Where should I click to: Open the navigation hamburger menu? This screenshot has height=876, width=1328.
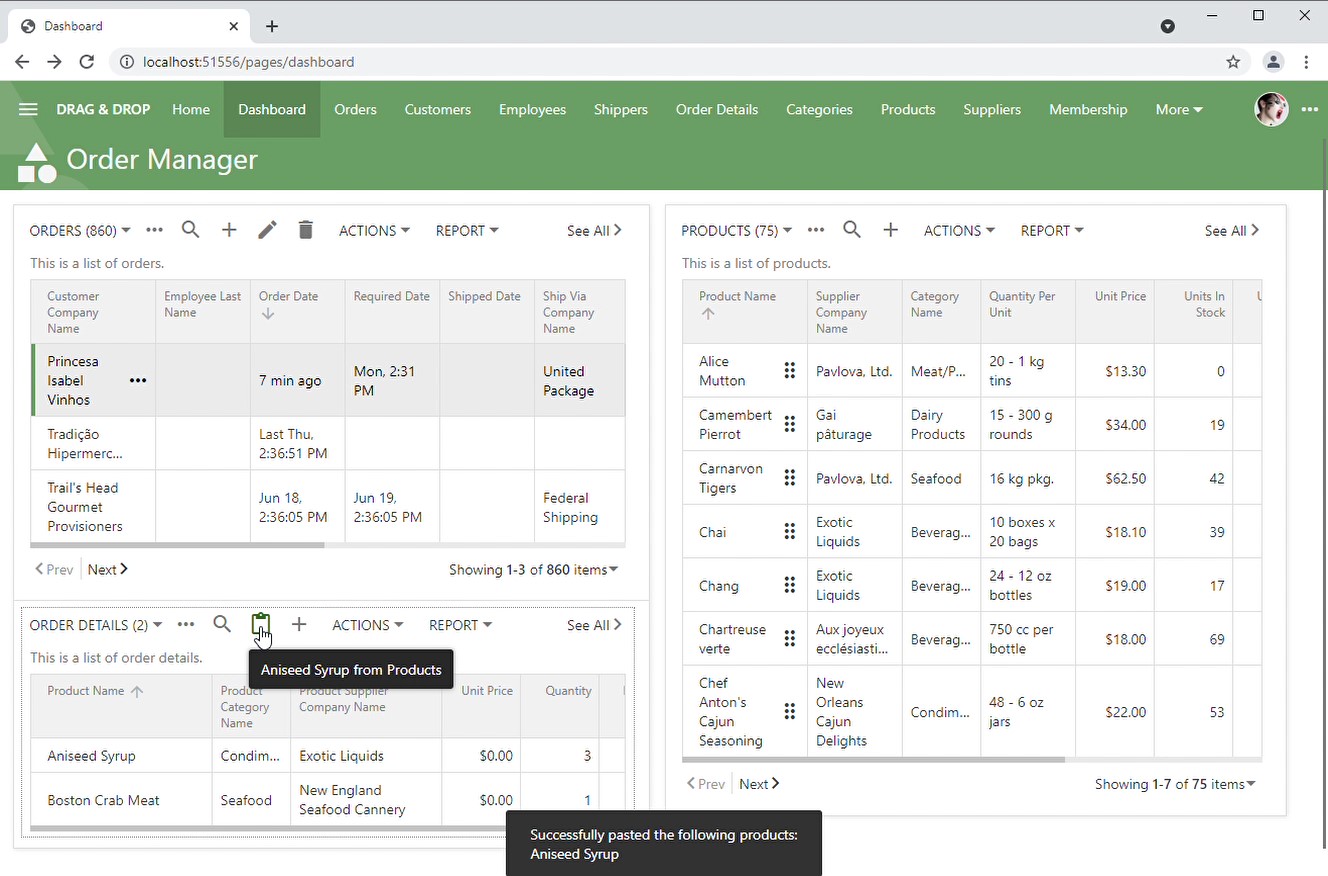pos(28,109)
